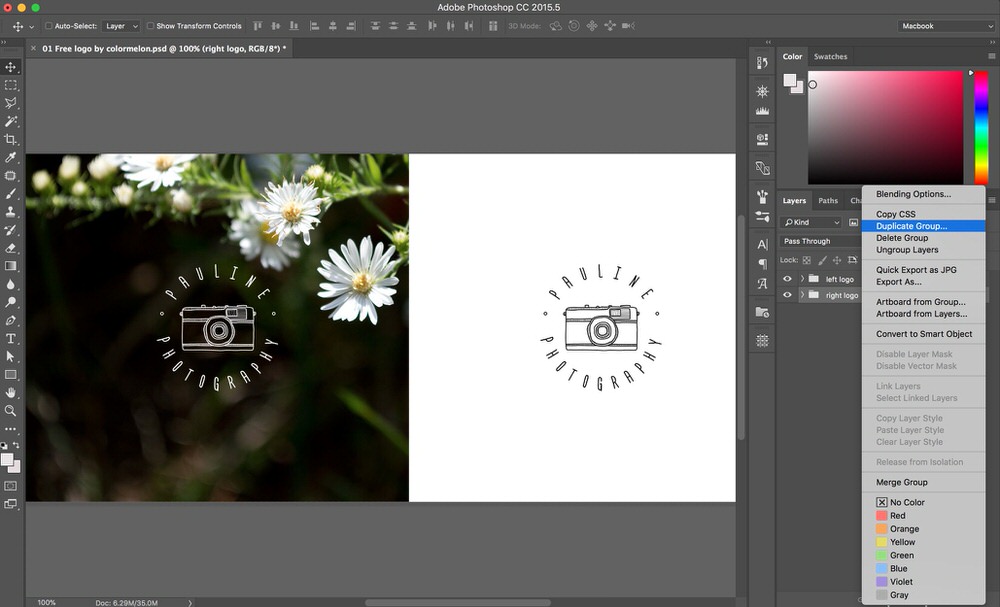Image resolution: width=1000 pixels, height=607 pixels.
Task: Open the Histogram panel icon
Action: click(762, 110)
